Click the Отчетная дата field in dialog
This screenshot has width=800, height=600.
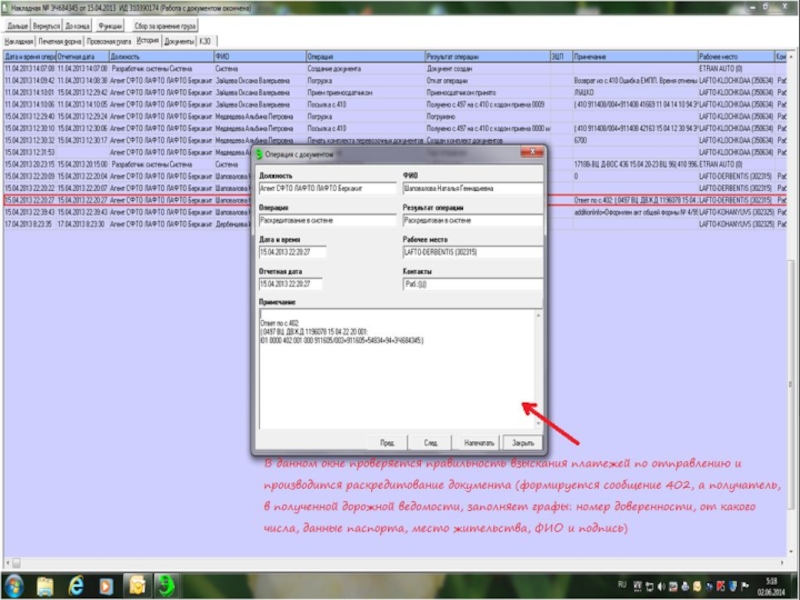pos(290,284)
